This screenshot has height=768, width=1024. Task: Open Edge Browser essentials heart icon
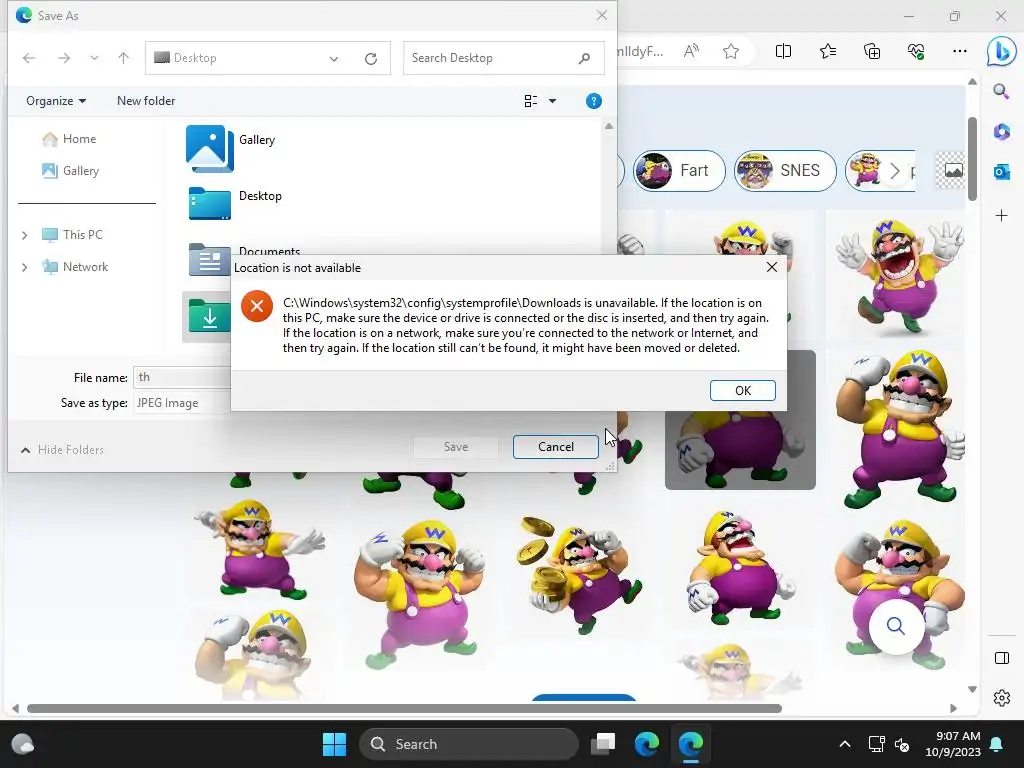pos(916,51)
